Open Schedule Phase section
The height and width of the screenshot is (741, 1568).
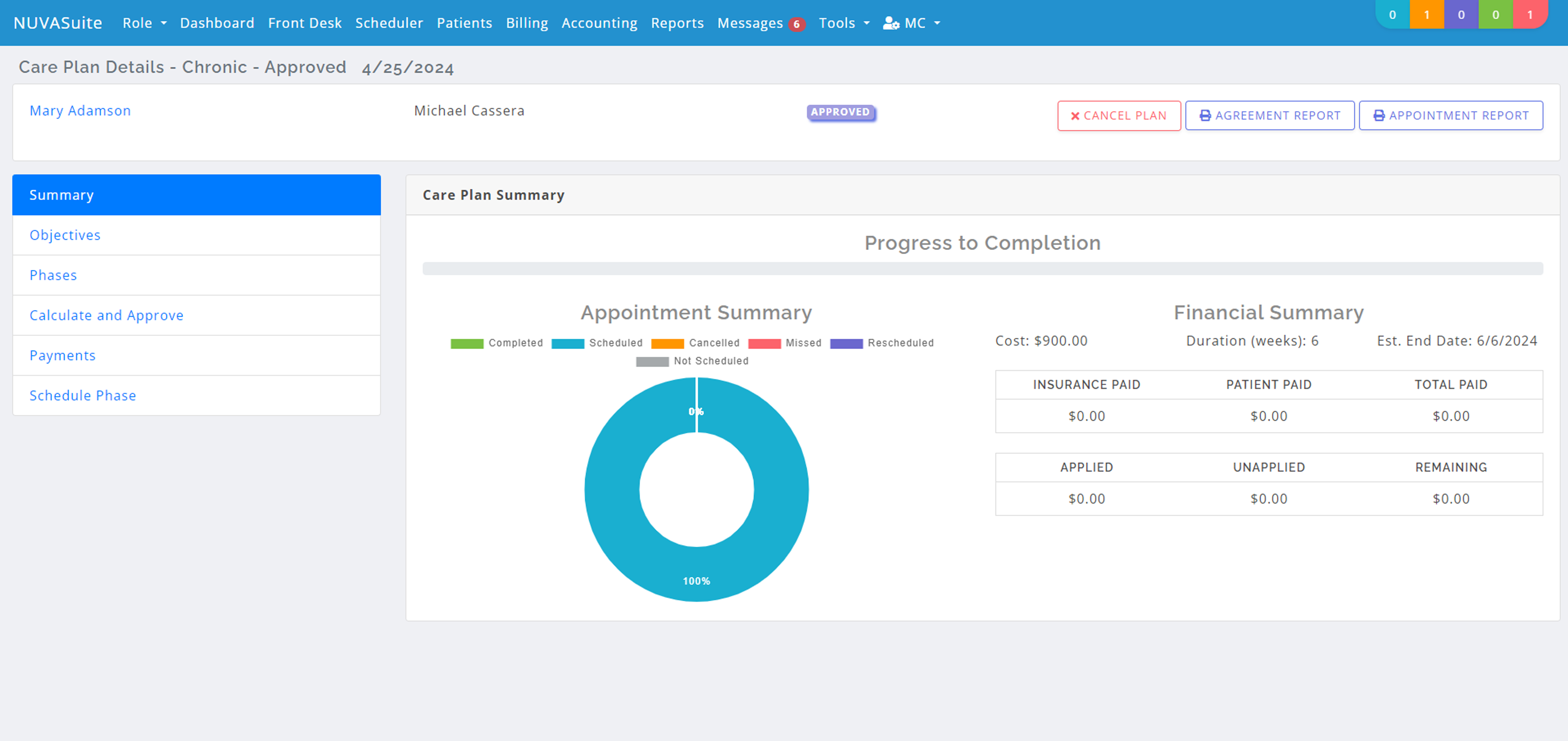pos(197,395)
